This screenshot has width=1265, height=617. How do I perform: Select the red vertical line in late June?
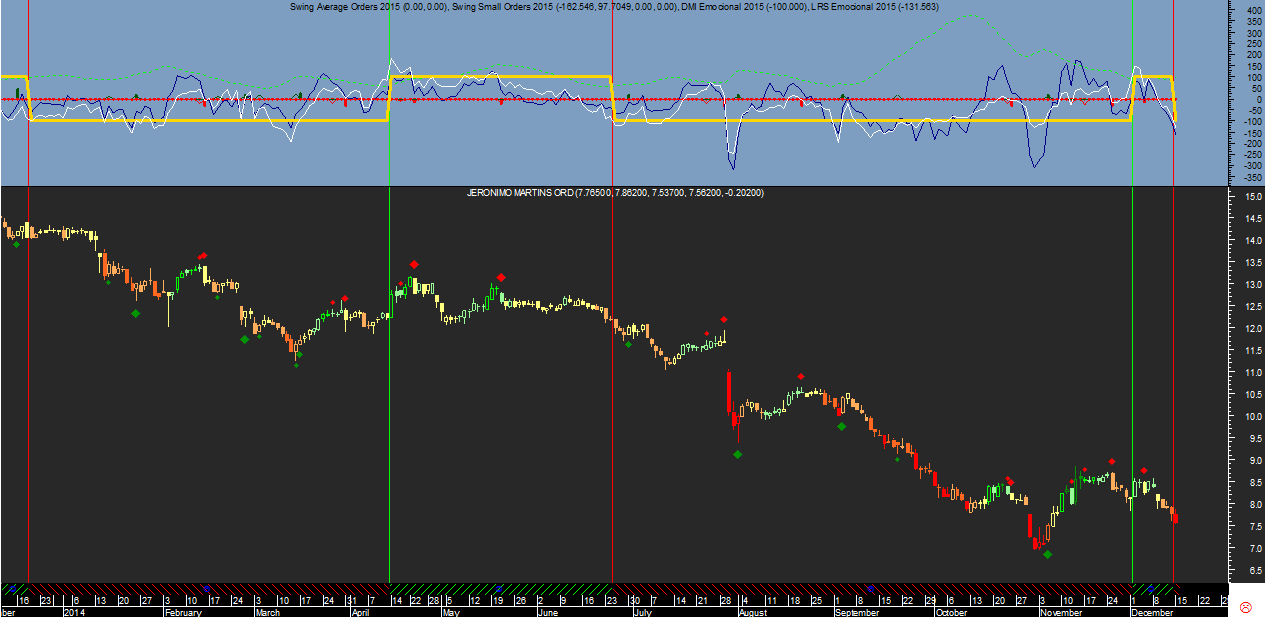point(612,300)
